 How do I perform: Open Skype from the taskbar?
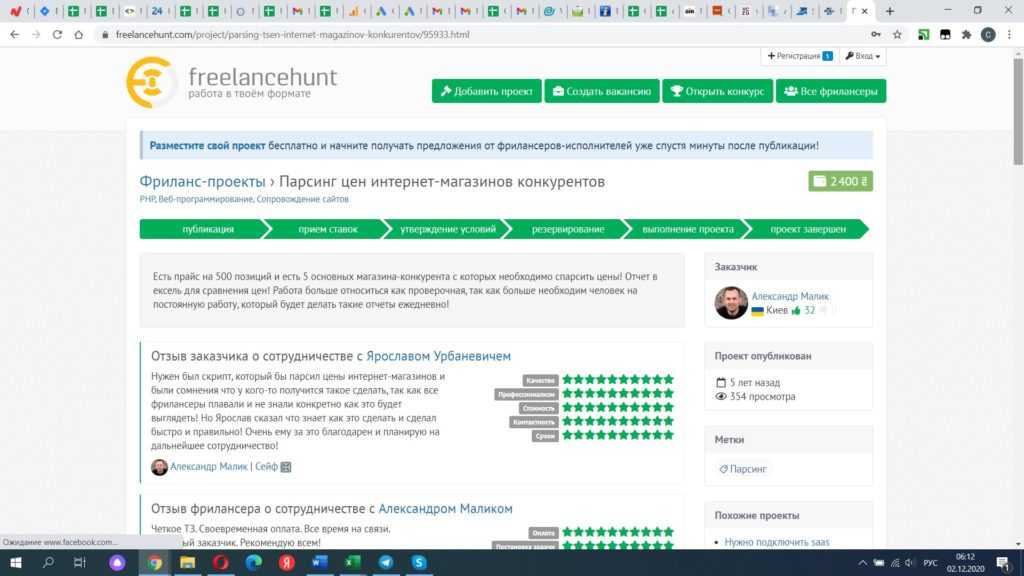419,562
